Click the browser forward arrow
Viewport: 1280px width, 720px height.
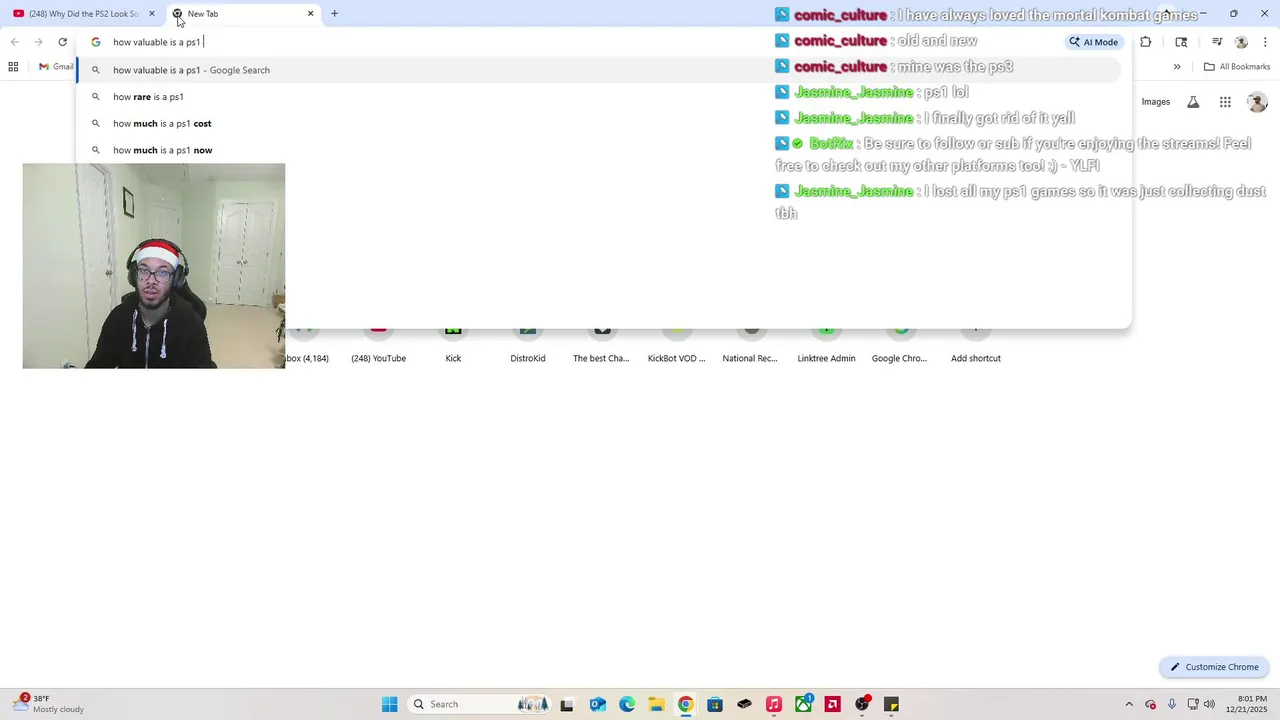click(x=39, y=42)
